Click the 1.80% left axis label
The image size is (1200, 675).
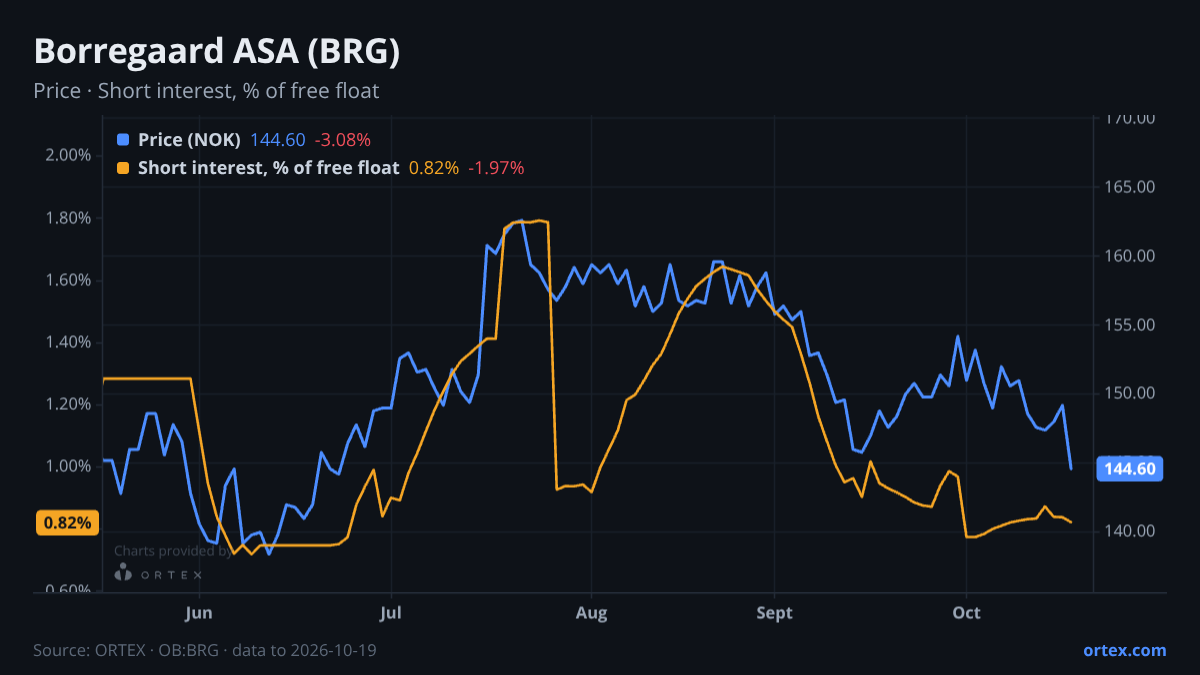click(x=68, y=218)
